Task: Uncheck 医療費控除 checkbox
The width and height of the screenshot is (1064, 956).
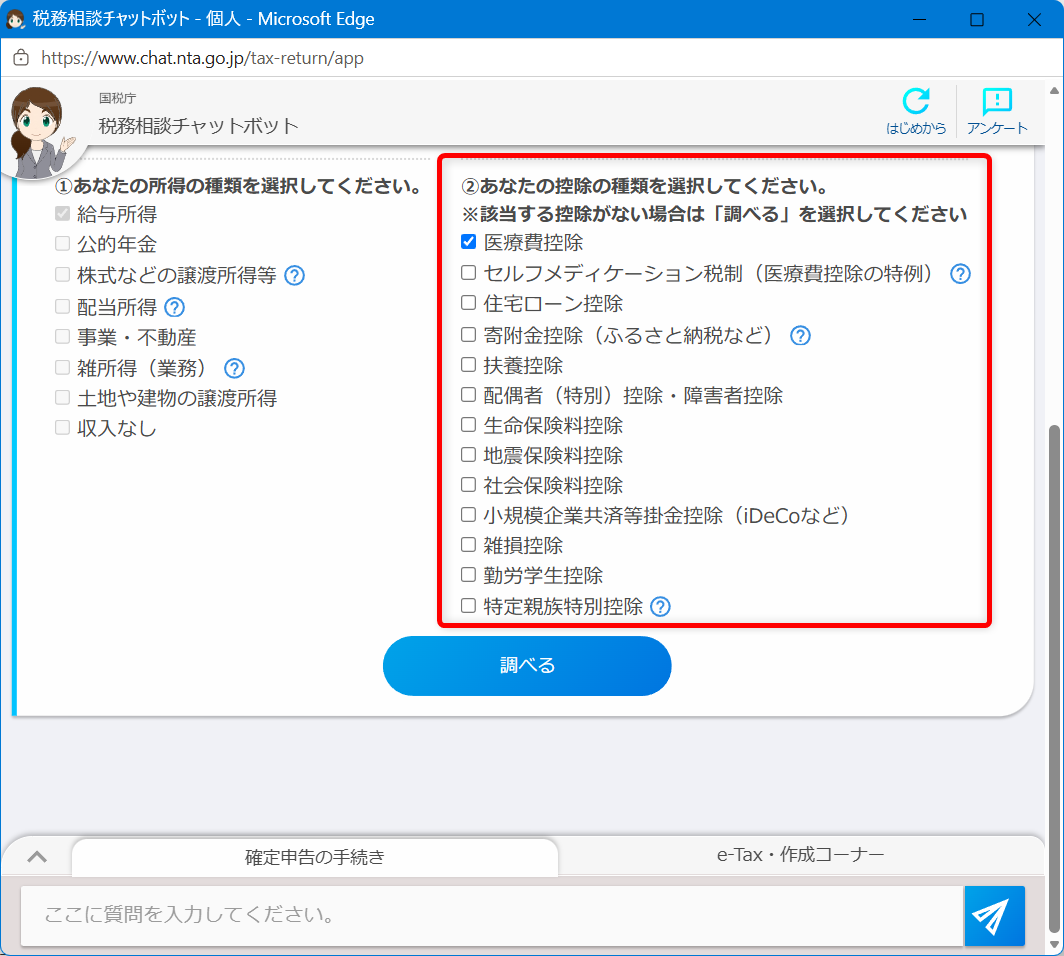Action: (x=468, y=242)
